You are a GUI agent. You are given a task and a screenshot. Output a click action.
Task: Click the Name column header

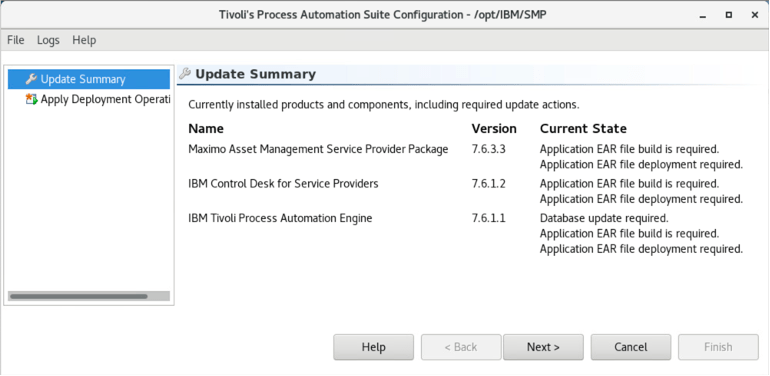pyautogui.click(x=206, y=129)
